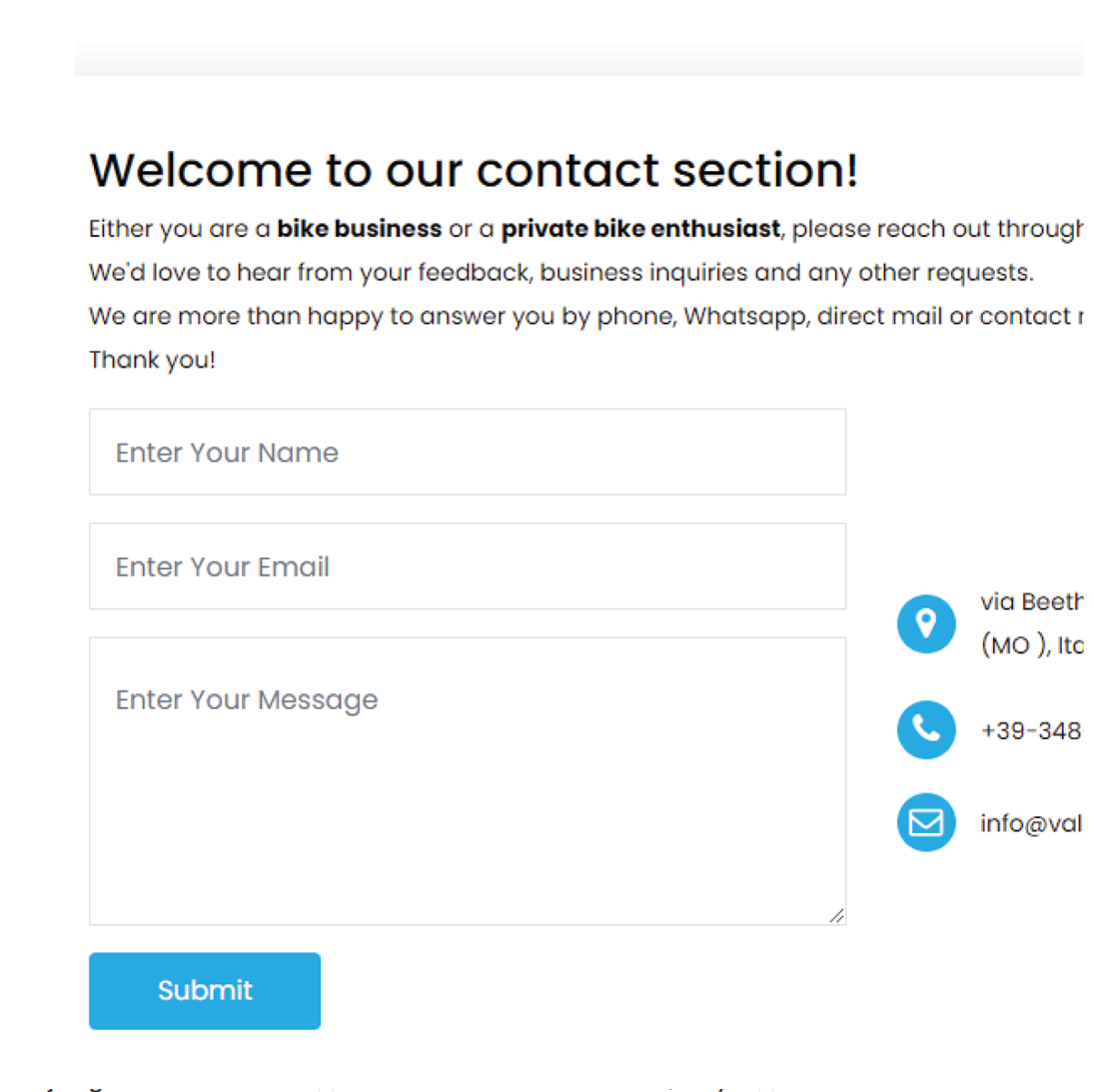Viewport: 1094px width, 1092px height.
Task: Select the via Beeth street address text
Action: tap(1031, 601)
